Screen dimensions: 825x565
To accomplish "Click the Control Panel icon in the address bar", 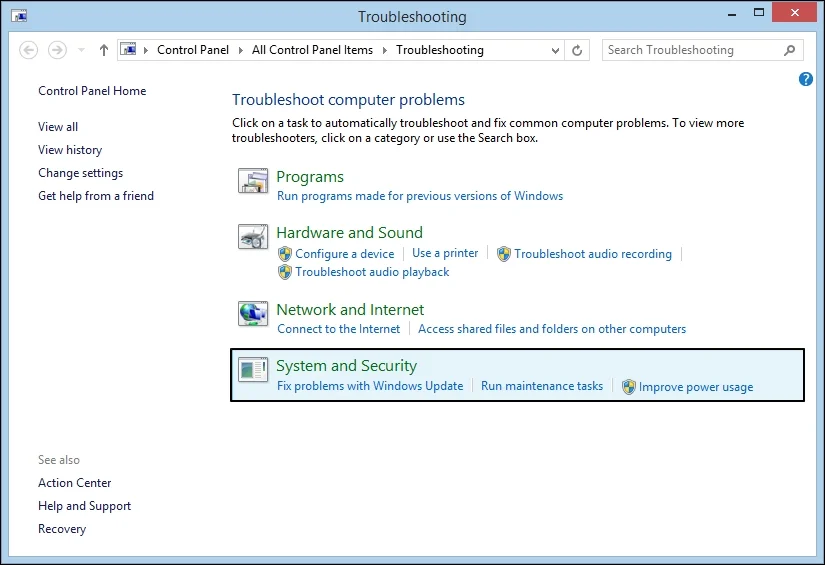I will click(128, 50).
